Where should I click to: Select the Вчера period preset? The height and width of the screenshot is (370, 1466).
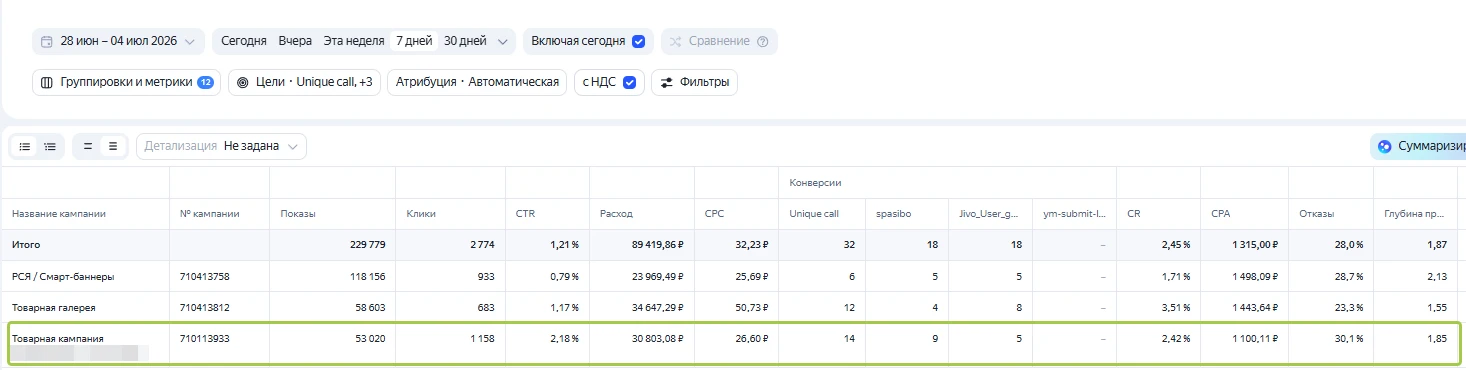coord(295,41)
